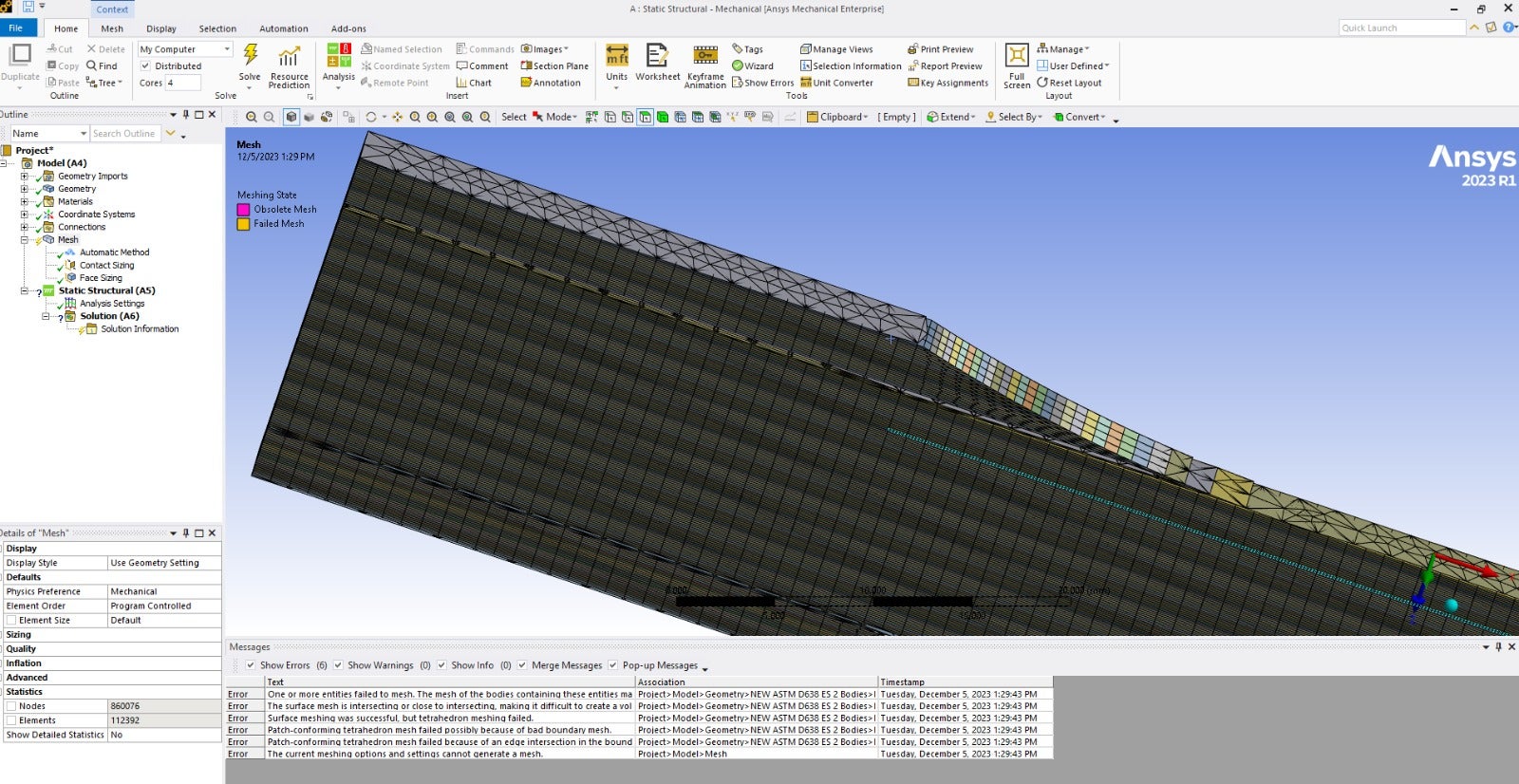Open the Worksheet view
Image resolution: width=1519 pixels, height=784 pixels.
pos(657,63)
